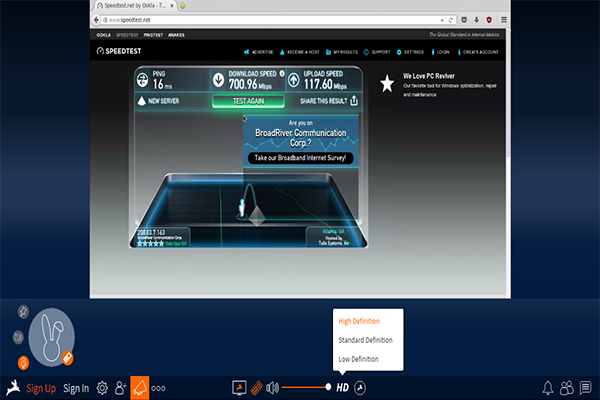Click the round rabbit icon beside HD
Screen dimensions: 600x400
click(x=360, y=388)
